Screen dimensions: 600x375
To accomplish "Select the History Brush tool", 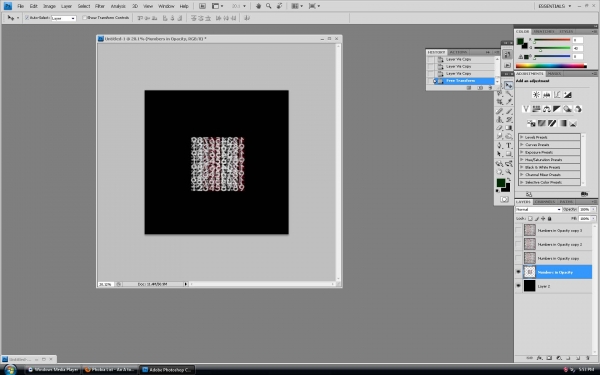I will 509,119.
